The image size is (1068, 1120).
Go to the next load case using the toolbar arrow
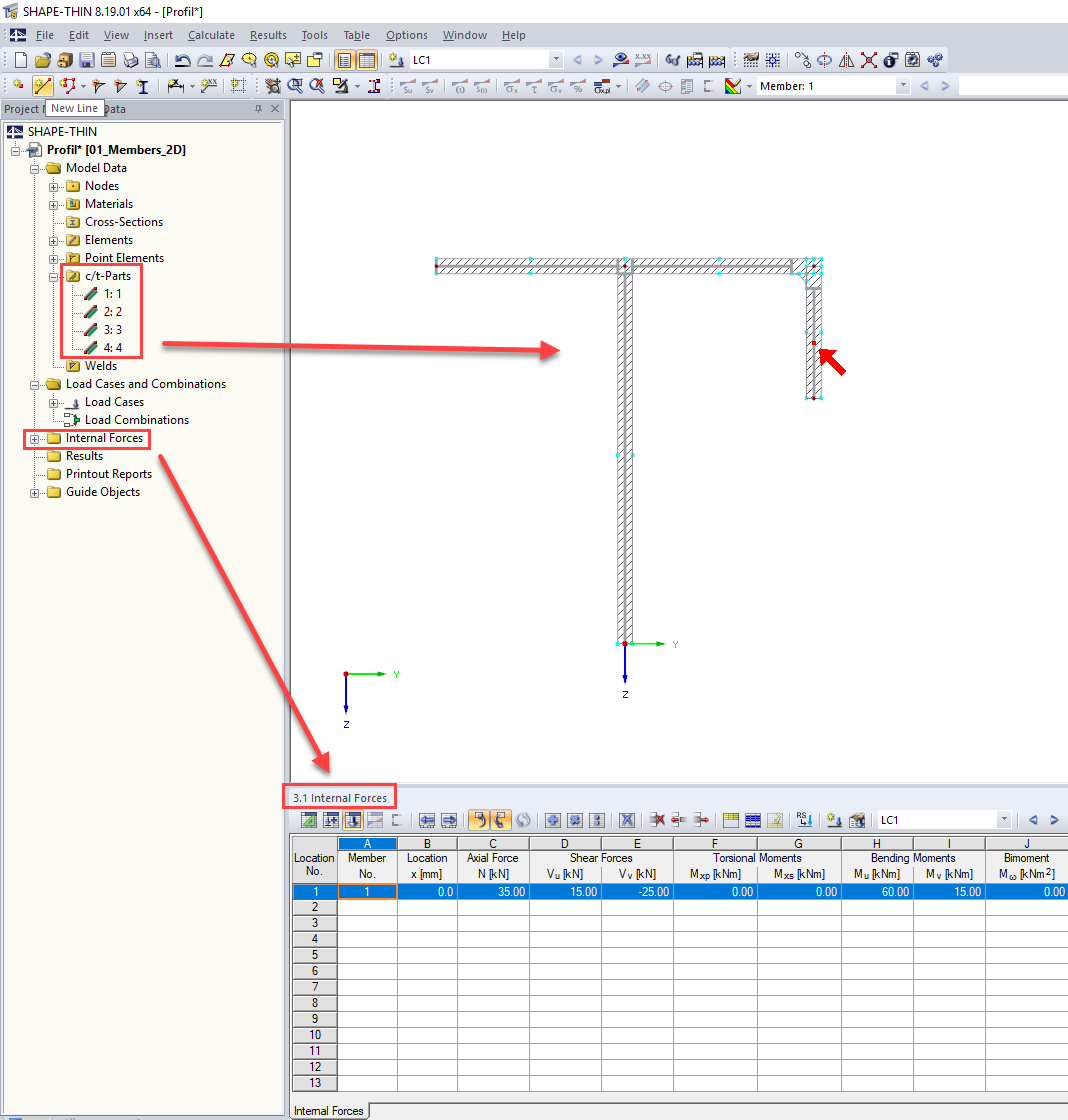598,60
